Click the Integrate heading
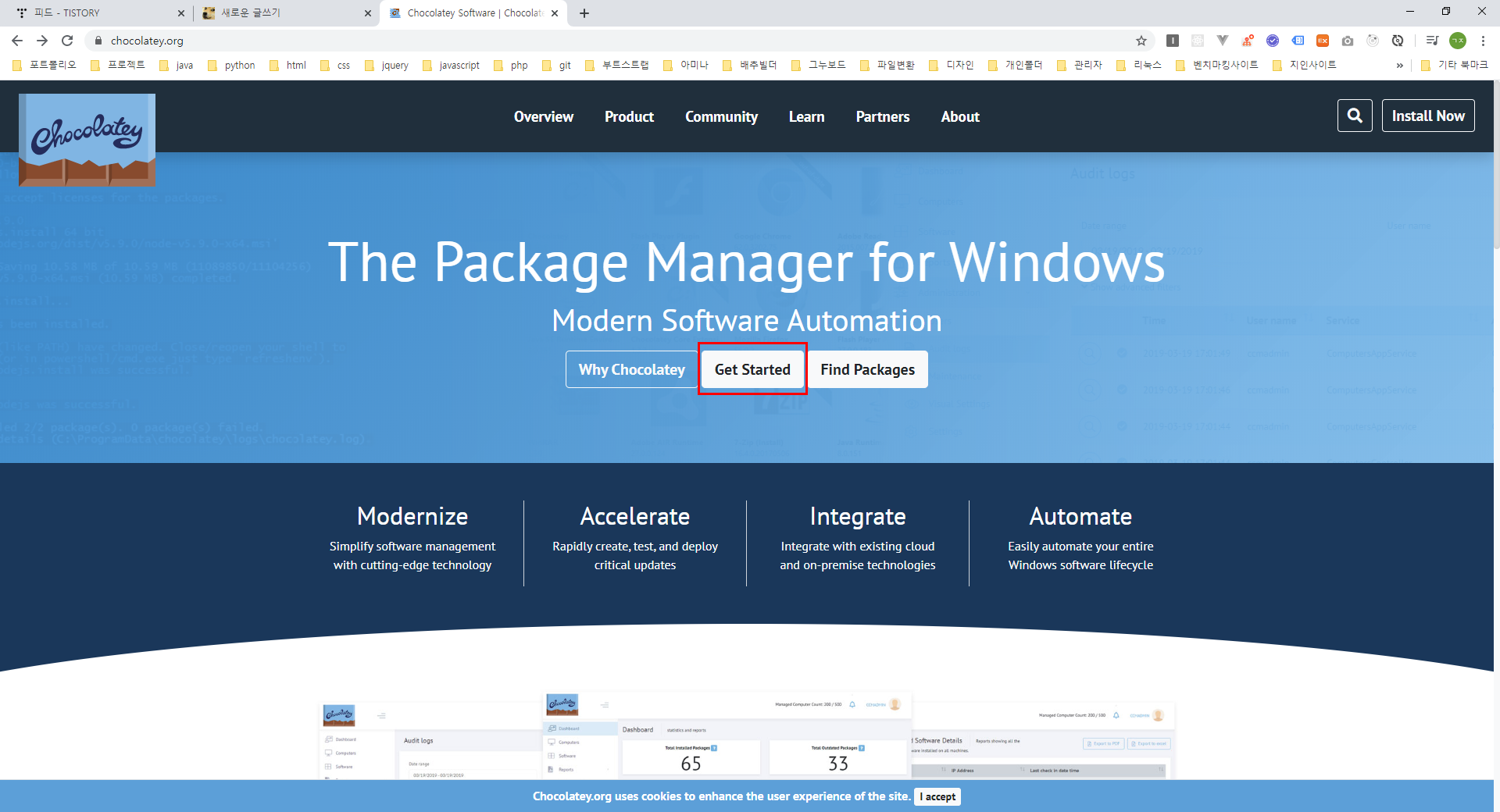The image size is (1500, 812). tap(858, 517)
